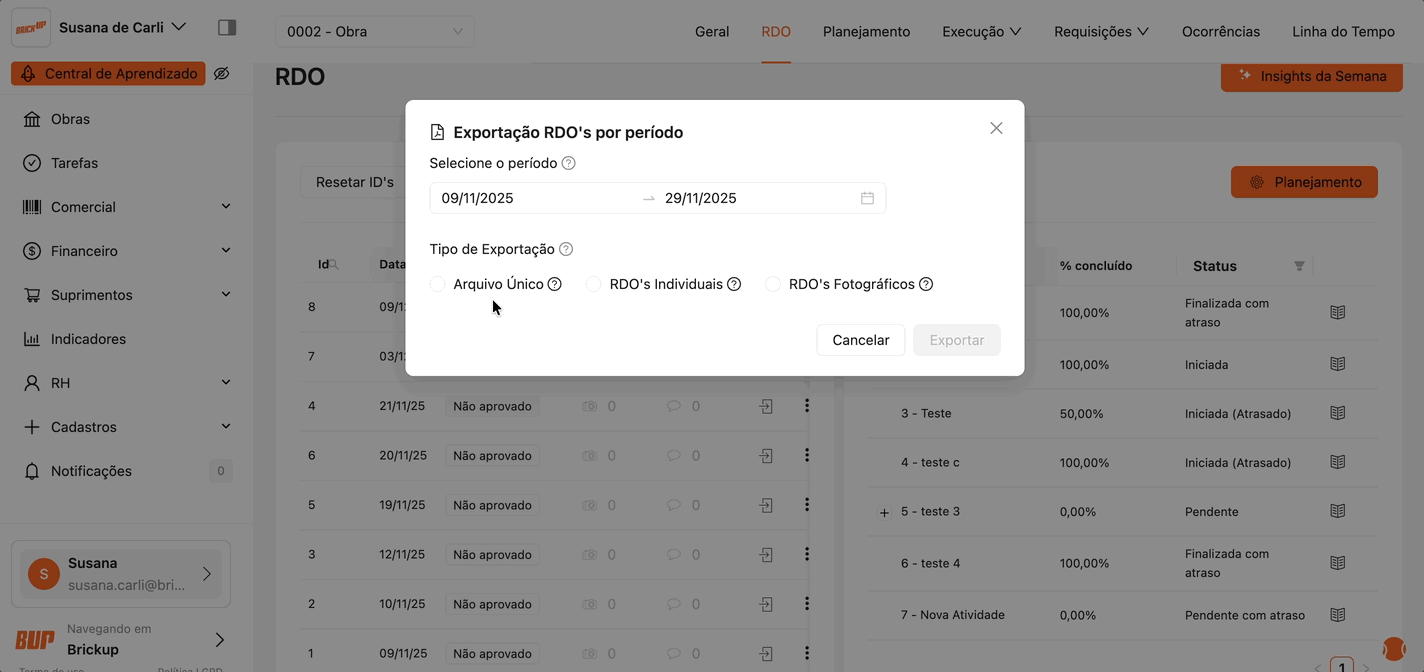Image resolution: width=1424 pixels, height=672 pixels.
Task: Click the help icon beside RDO's Individuais
Action: [734, 284]
